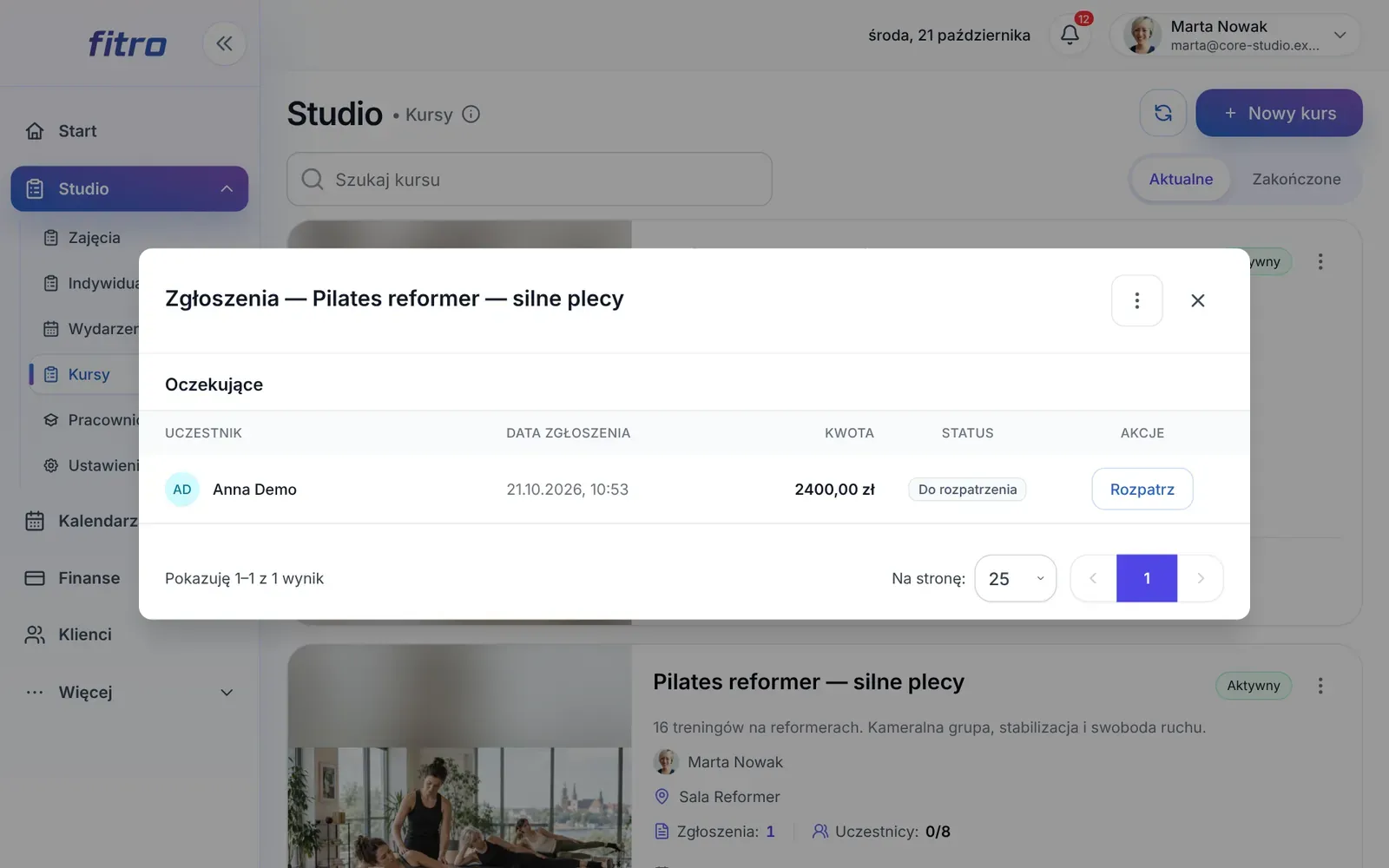Go to next page arrow
This screenshot has width=1389, height=868.
1201,578
